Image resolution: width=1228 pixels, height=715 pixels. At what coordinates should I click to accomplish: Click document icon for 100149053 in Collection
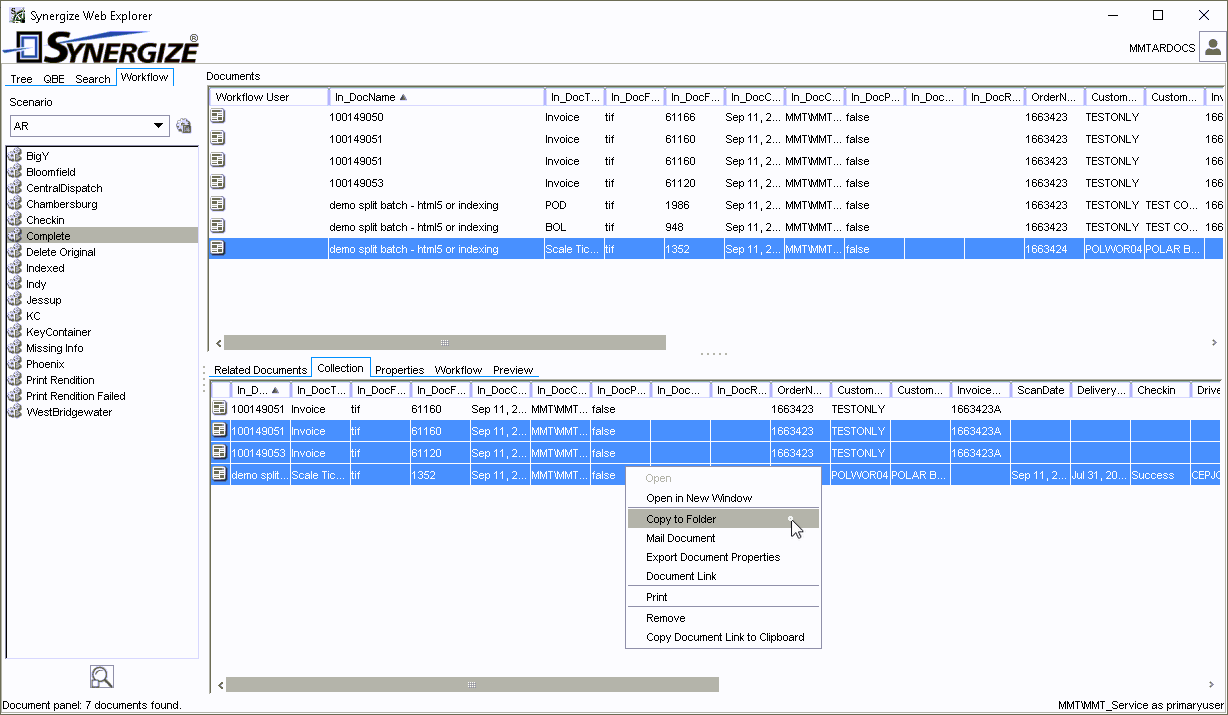point(219,452)
